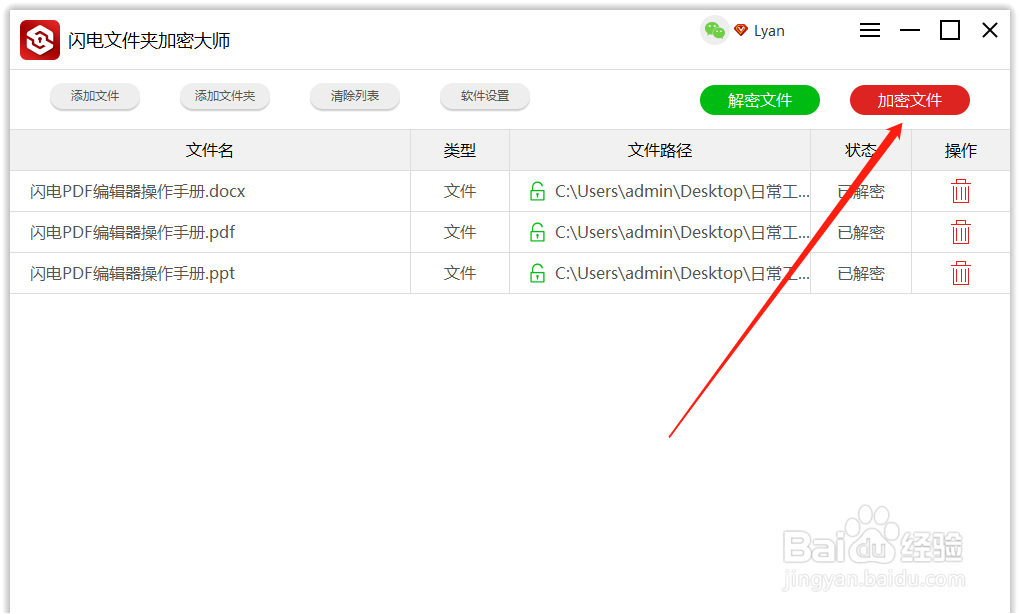
Task: Toggle the lock icon on the ppt row
Action: 537,272
